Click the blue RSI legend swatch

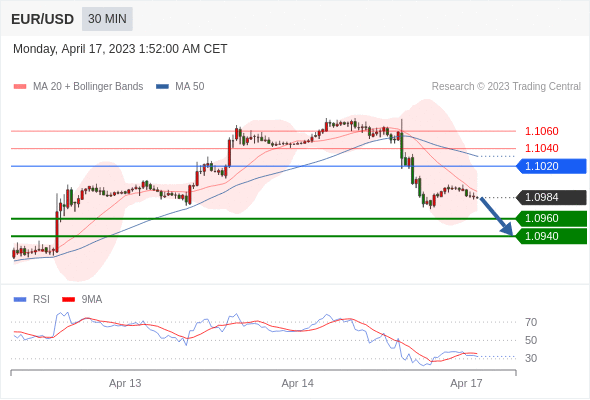[20, 300]
